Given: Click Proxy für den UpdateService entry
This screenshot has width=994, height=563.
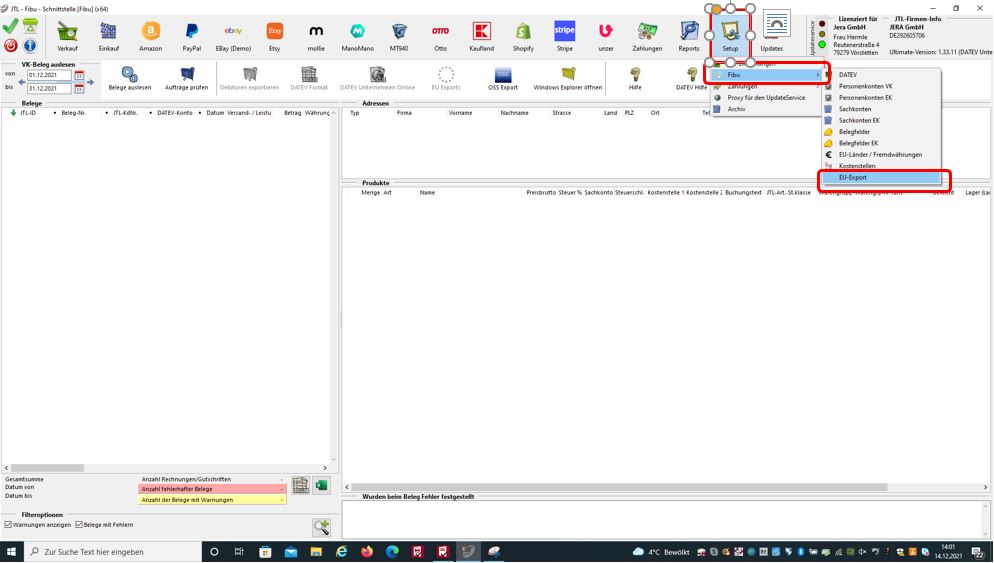Looking at the screenshot, I should 765,98.
